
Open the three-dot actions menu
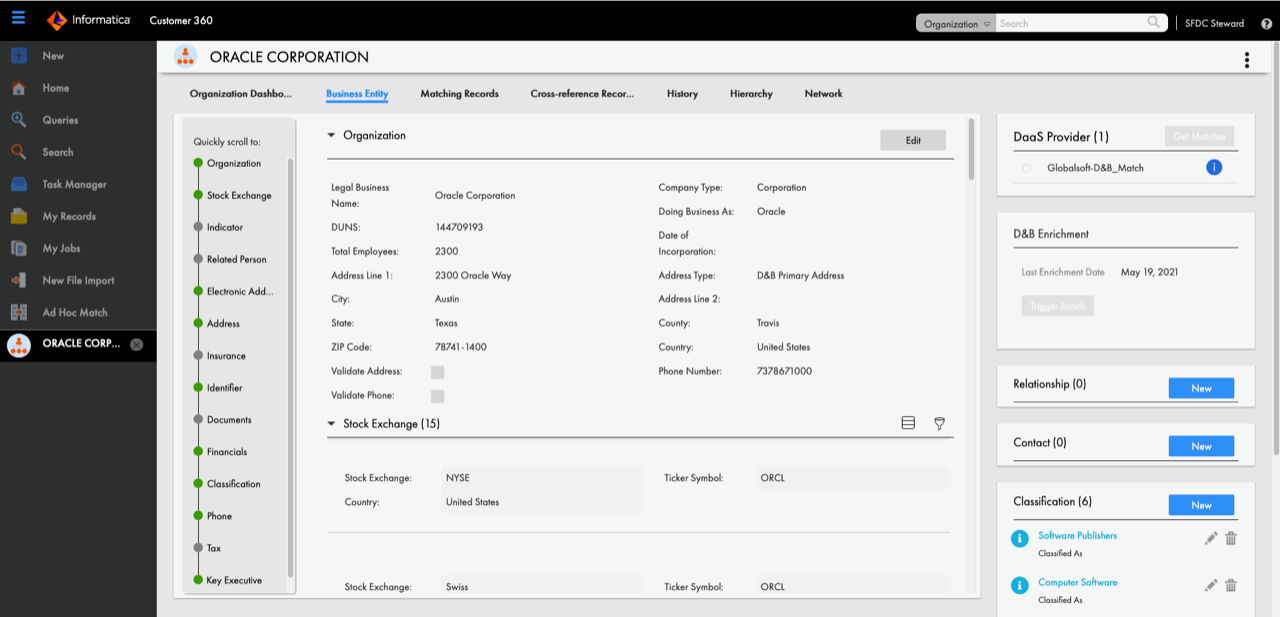click(x=1247, y=60)
